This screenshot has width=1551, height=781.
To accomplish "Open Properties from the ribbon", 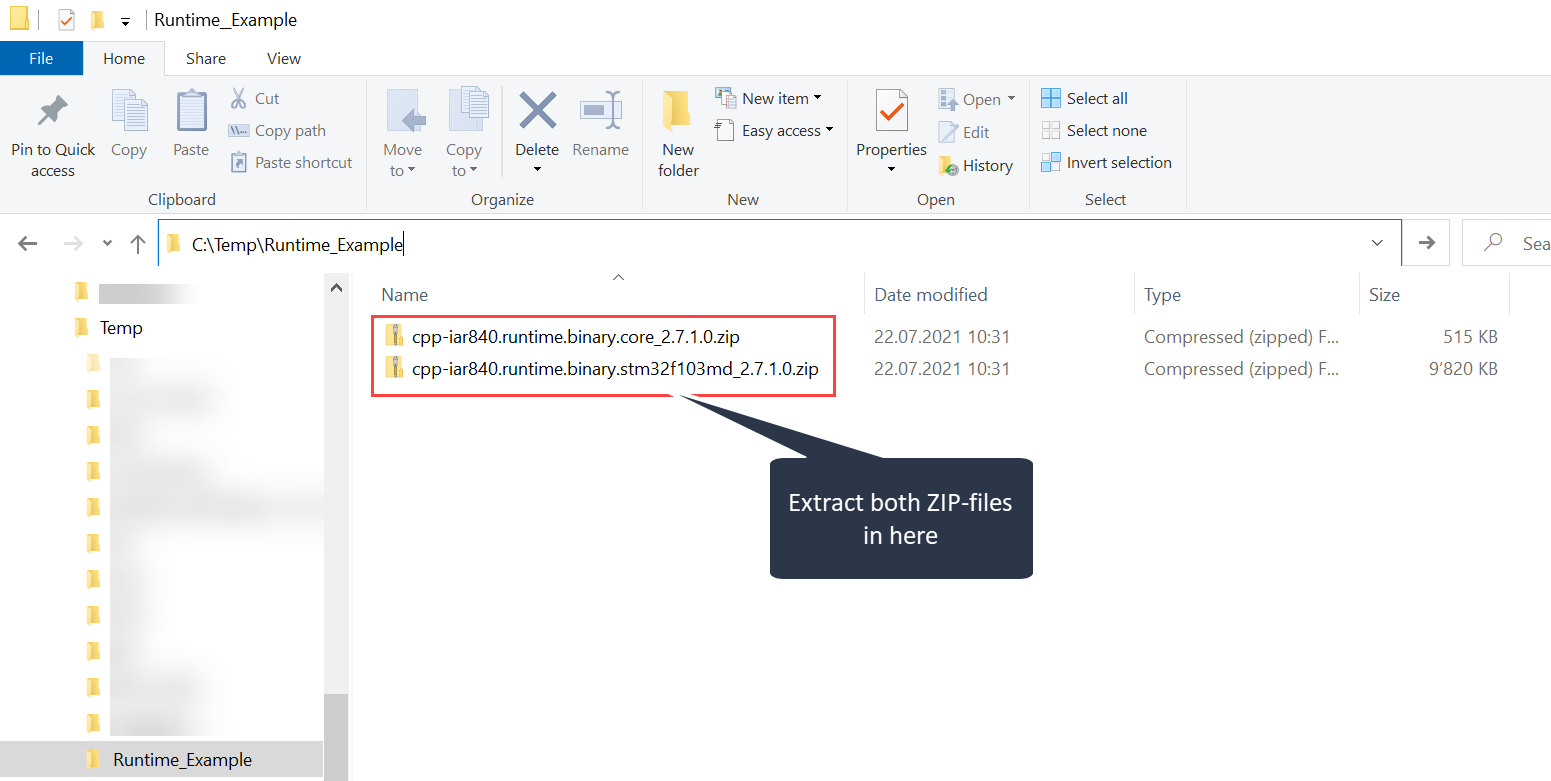I will pos(891,122).
